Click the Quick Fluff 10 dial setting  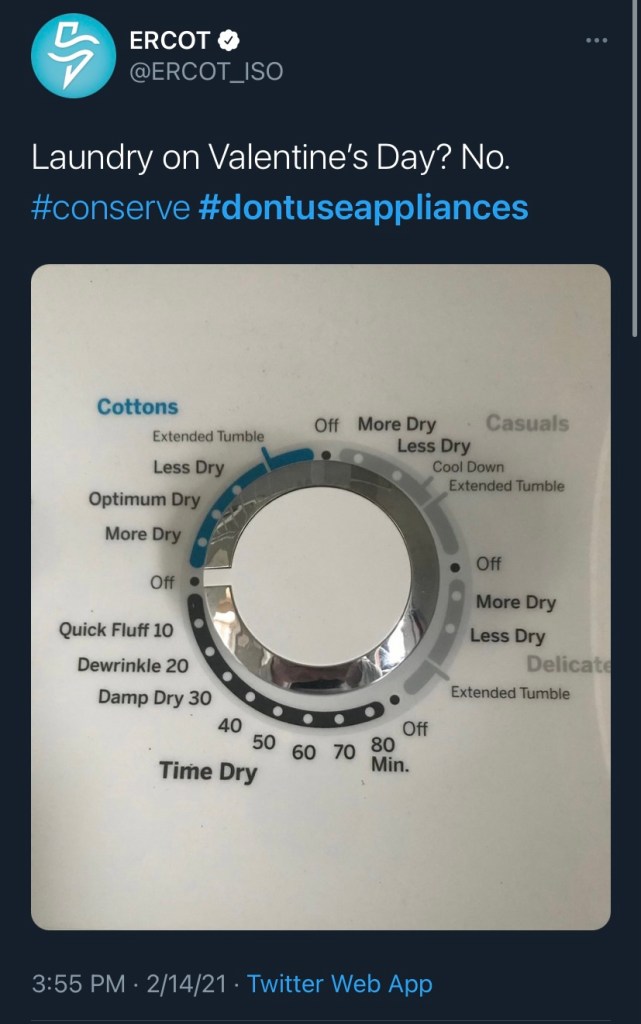pyautogui.click(x=116, y=630)
